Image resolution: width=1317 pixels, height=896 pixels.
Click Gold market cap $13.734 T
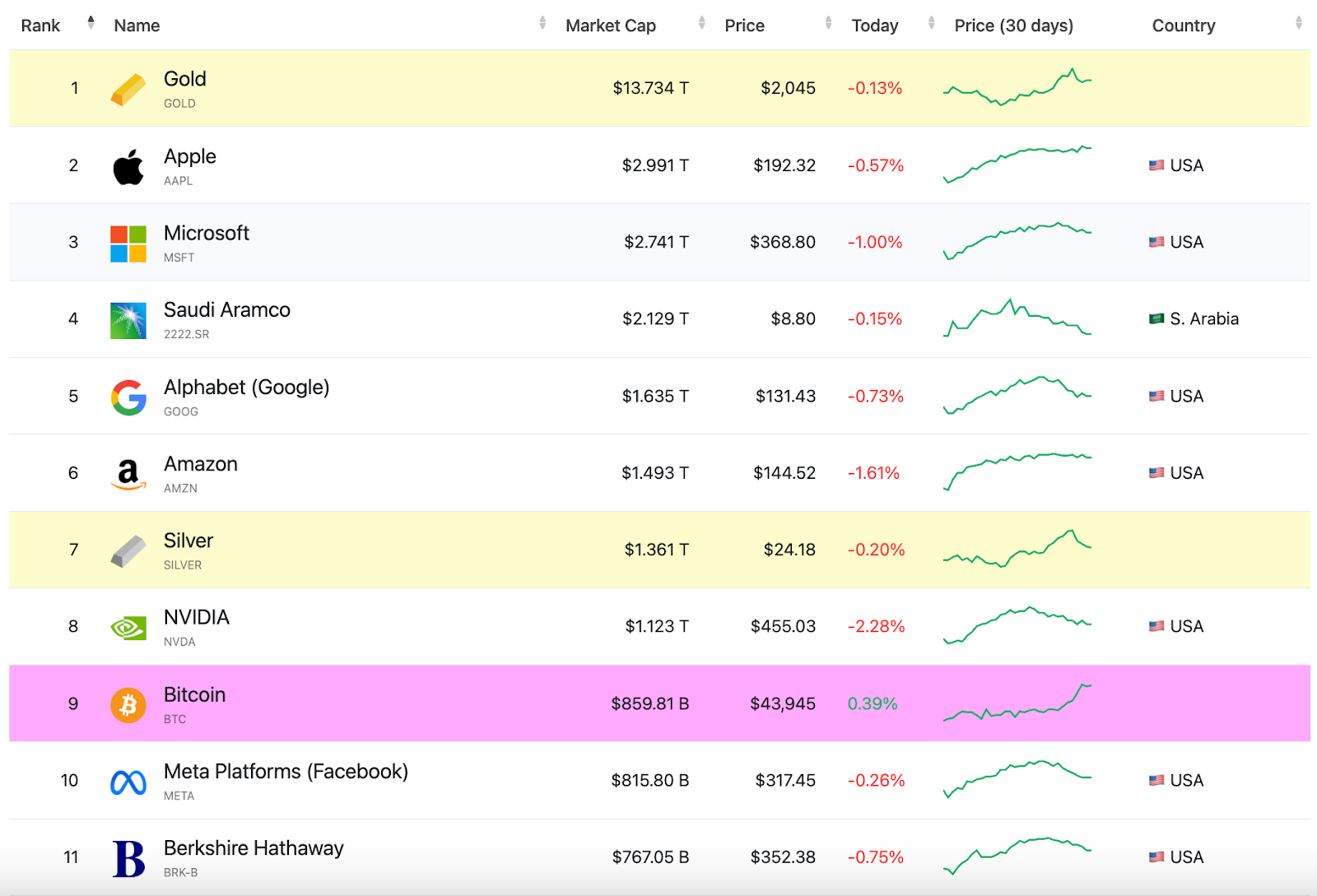click(x=651, y=88)
